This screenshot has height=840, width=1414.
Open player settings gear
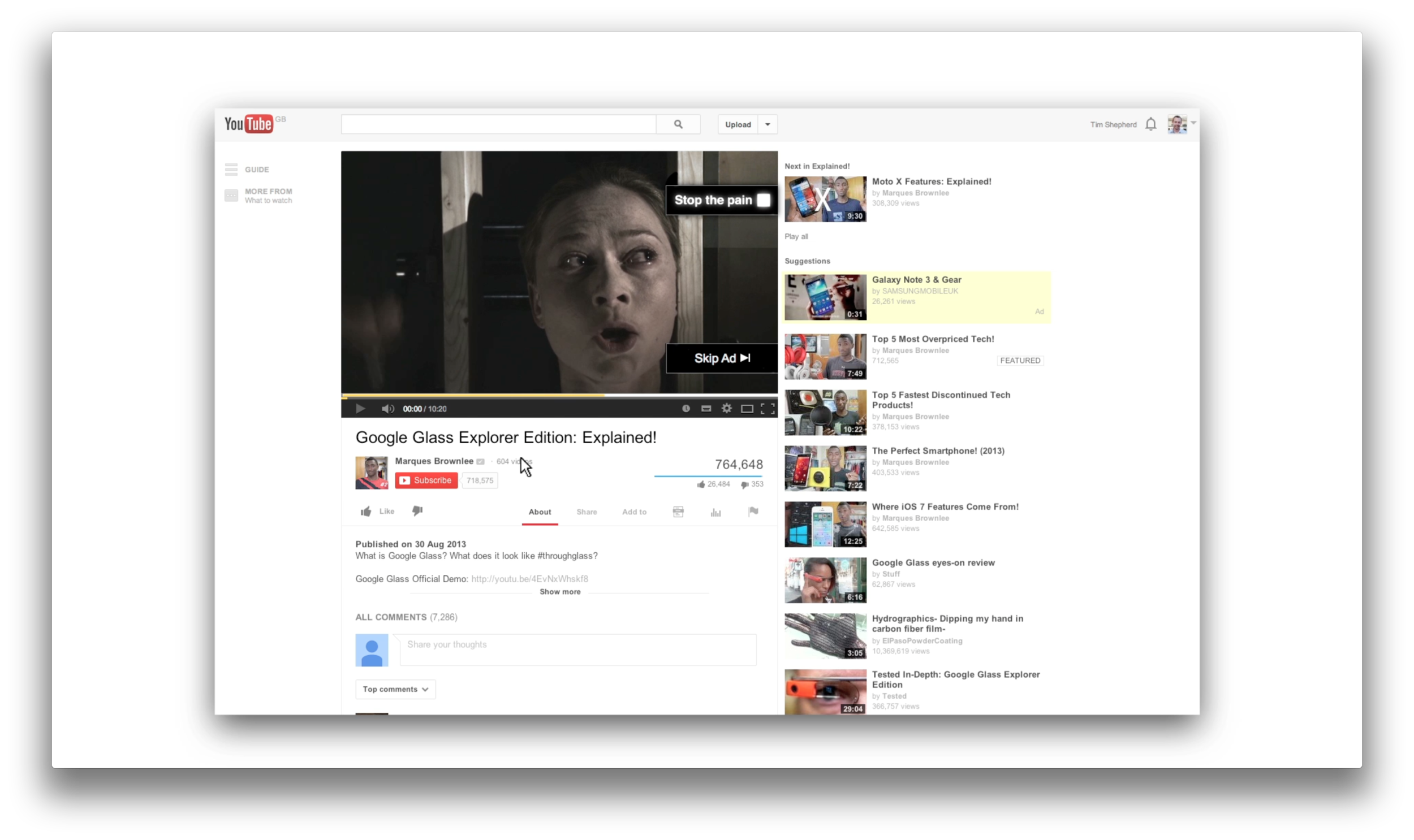[x=726, y=408]
